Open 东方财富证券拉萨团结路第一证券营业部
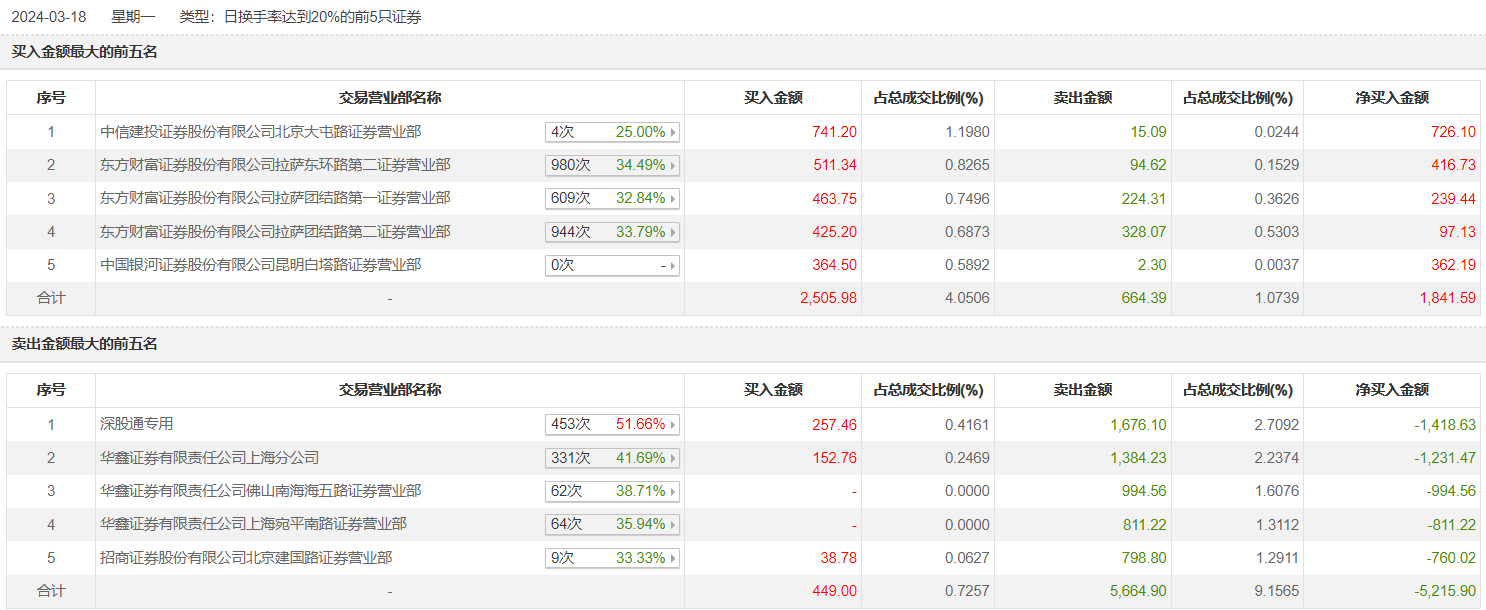The image size is (1486, 610). tap(276, 198)
